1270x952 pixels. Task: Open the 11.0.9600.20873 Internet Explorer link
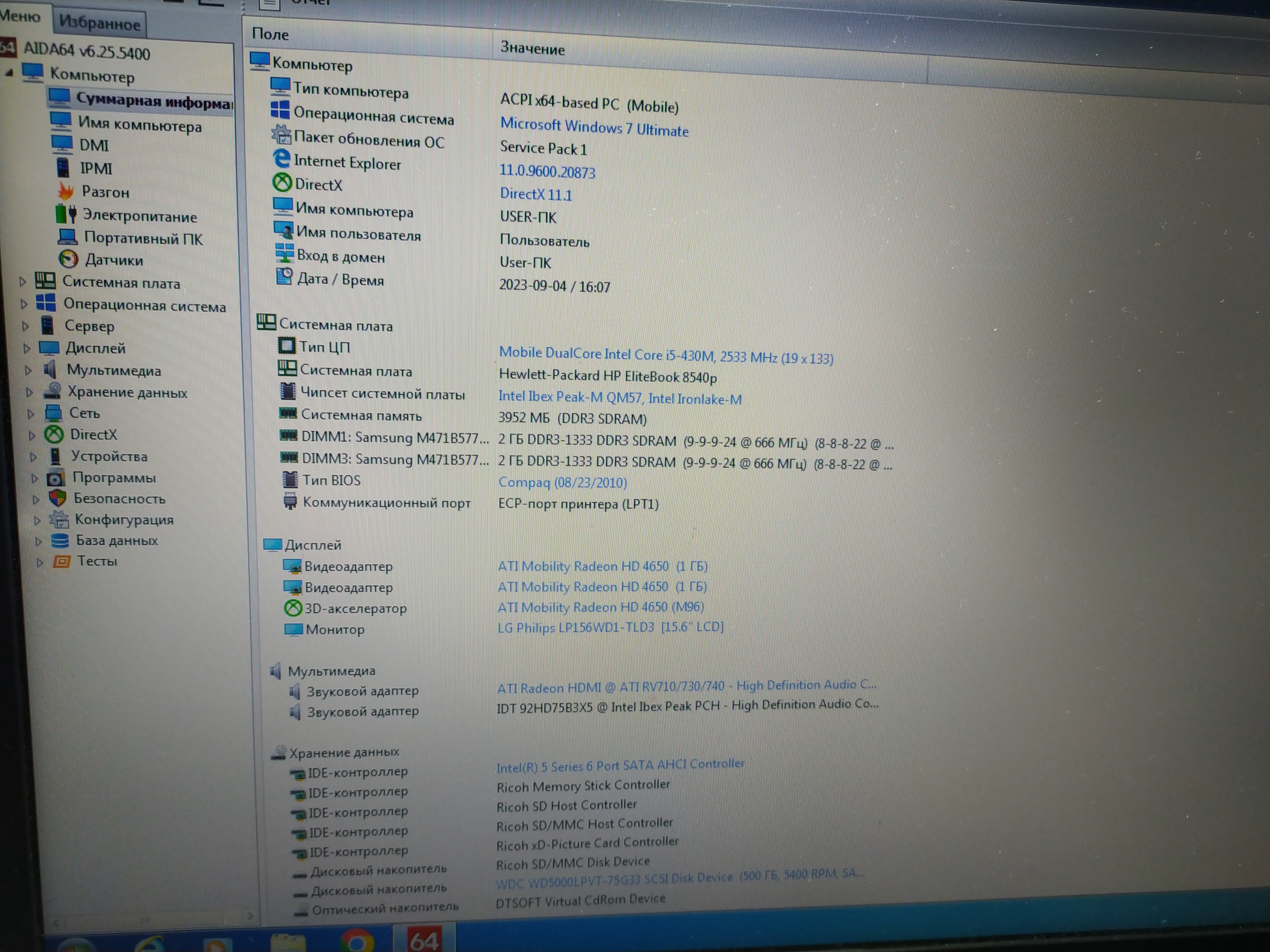point(547,170)
